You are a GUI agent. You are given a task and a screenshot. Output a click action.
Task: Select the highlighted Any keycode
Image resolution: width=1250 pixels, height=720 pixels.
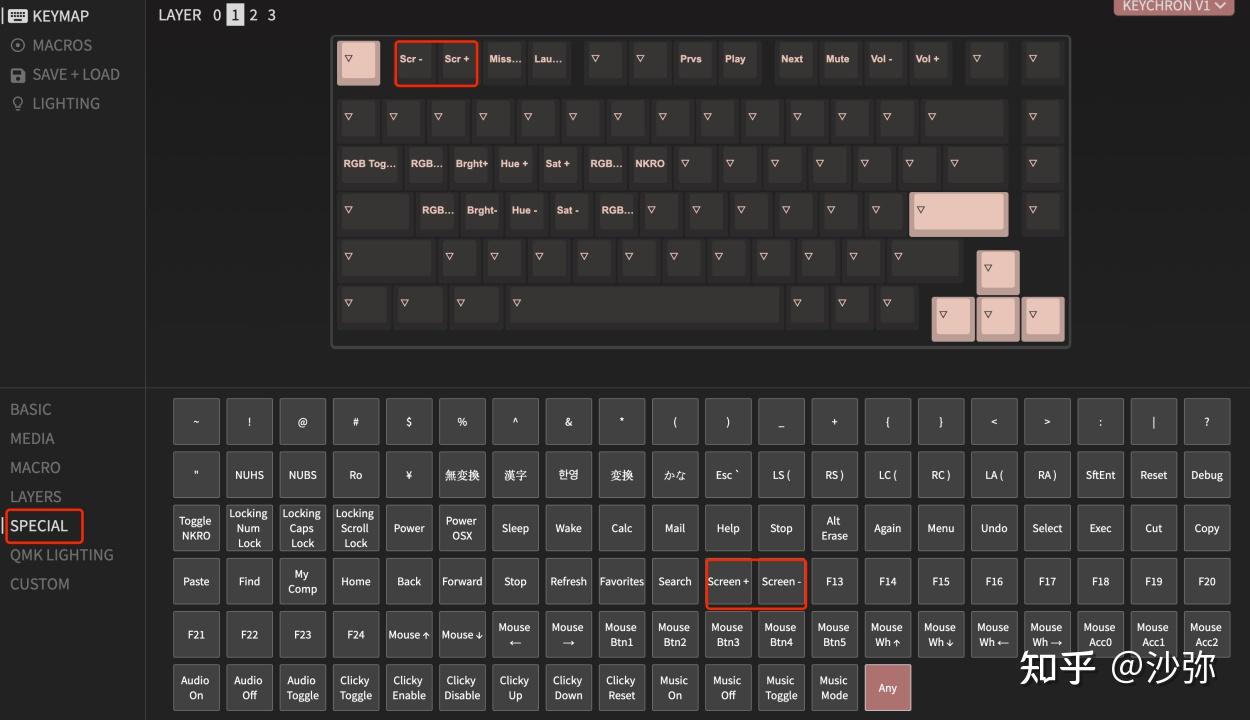click(888, 688)
